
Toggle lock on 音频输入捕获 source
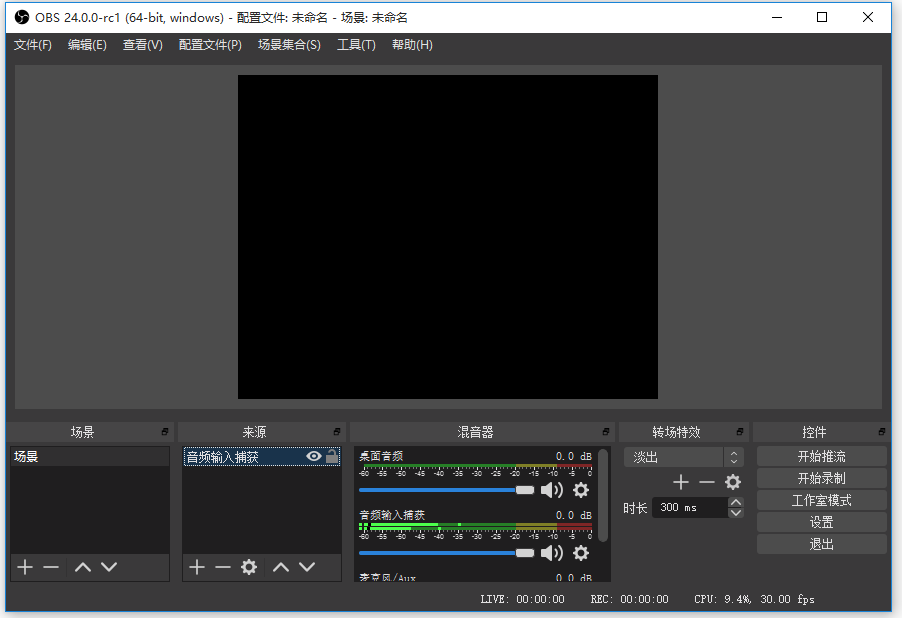[332, 457]
